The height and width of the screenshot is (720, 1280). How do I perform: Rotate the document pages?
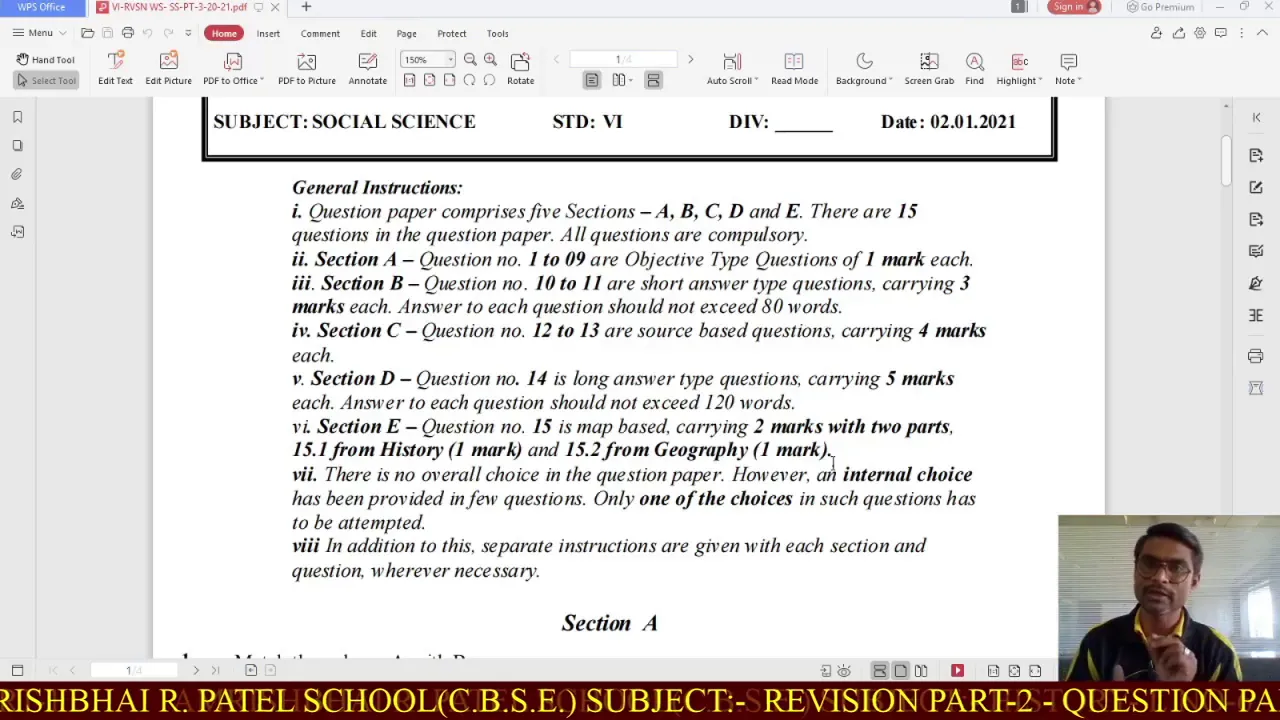(x=520, y=69)
